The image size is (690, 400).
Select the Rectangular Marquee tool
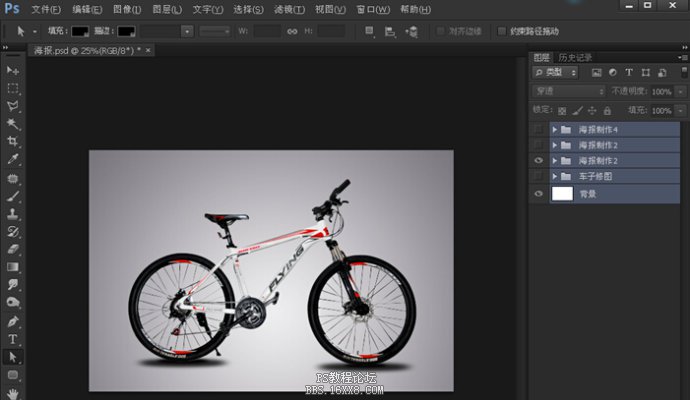13,88
